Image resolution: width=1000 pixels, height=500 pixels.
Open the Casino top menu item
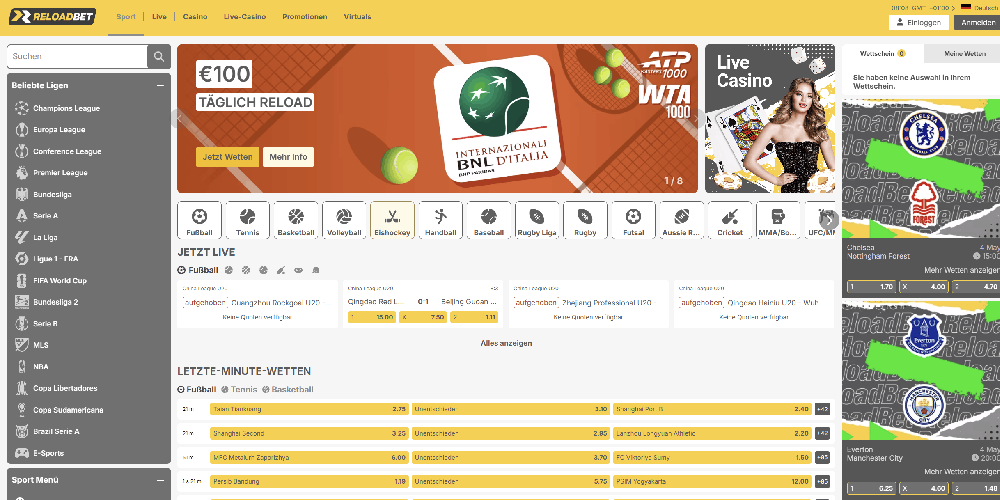point(195,17)
